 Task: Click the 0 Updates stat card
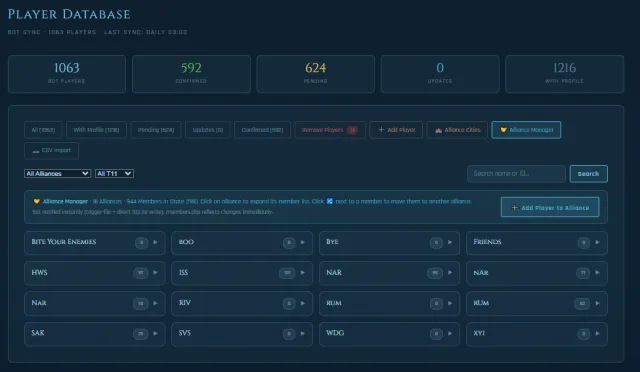(x=440, y=74)
